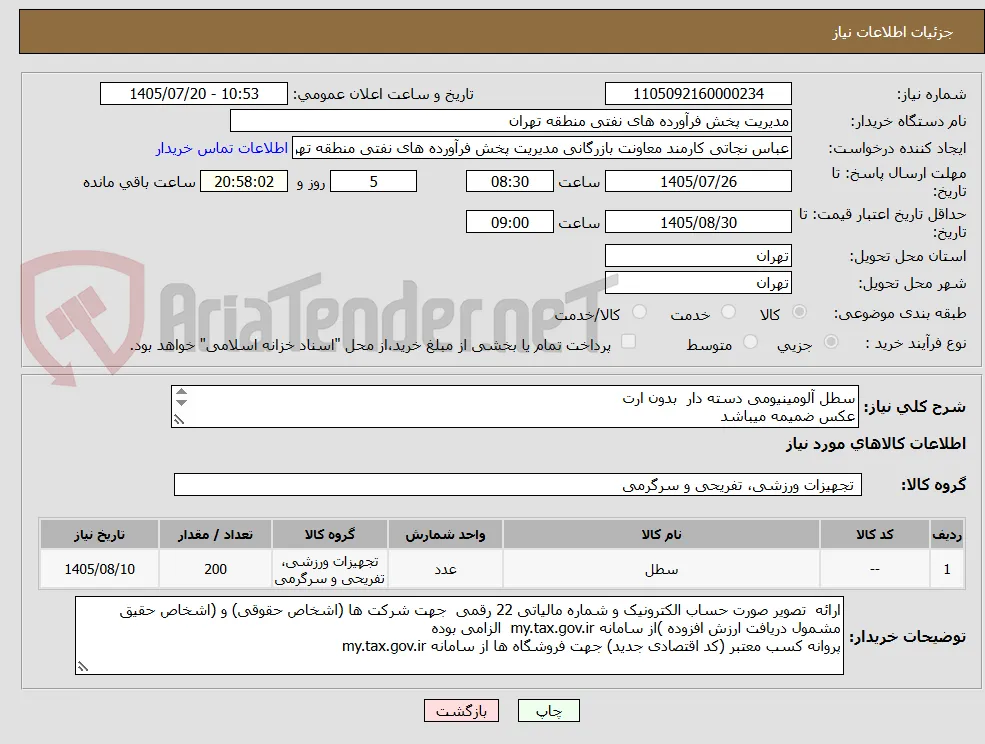
Task: Click the validity time field 09:00
Action: 509,222
